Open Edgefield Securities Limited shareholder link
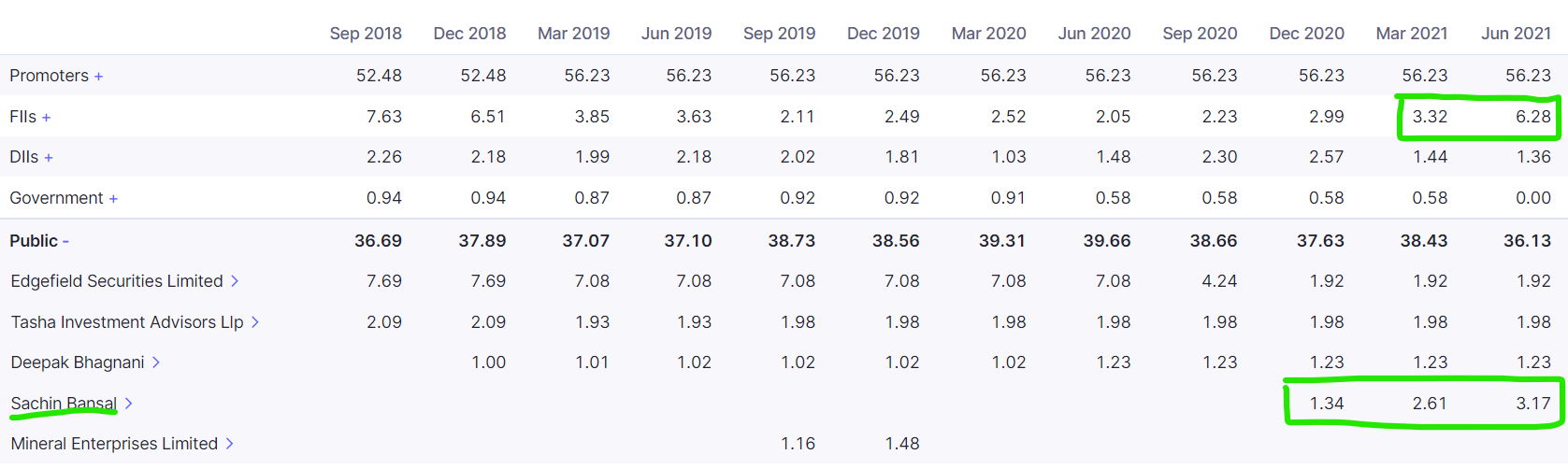This screenshot has height=469, width=1568. 117,281
